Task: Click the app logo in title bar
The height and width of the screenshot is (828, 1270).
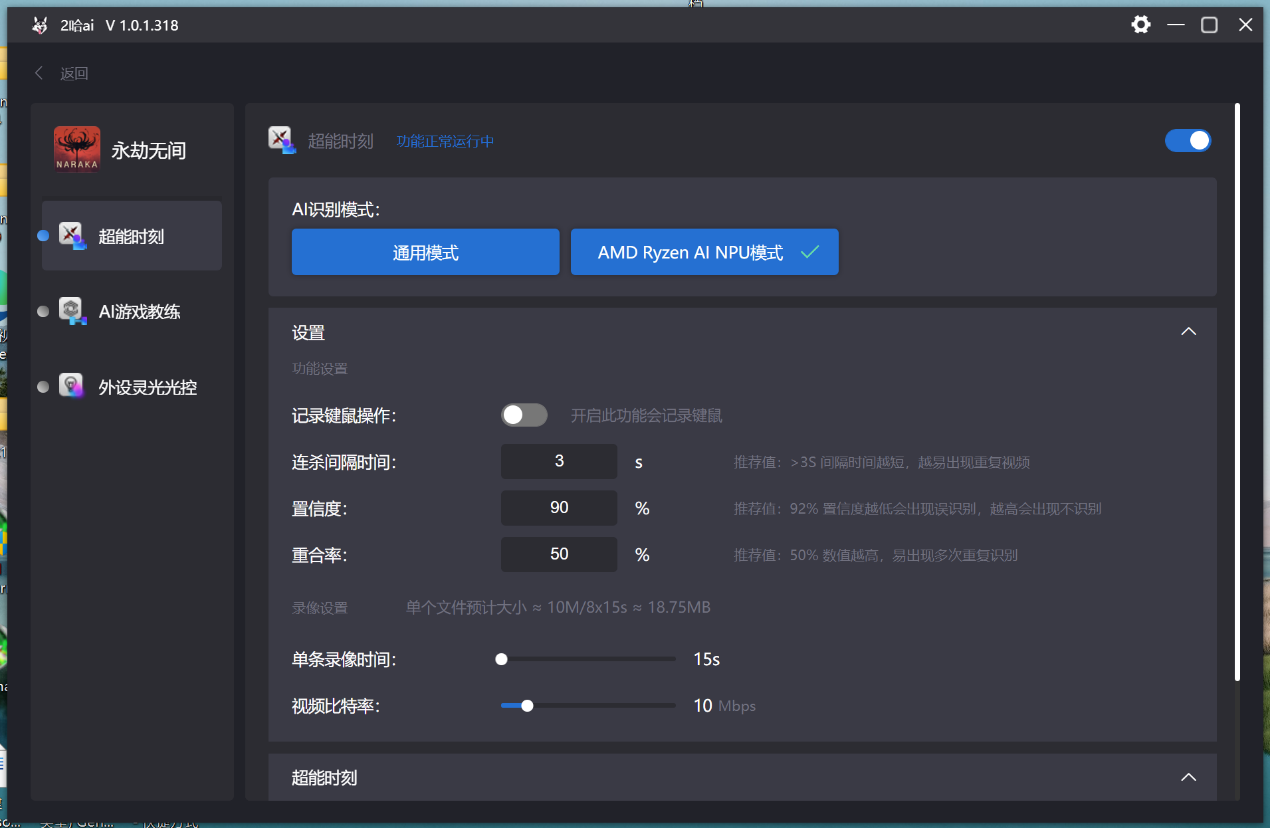Action: tap(39, 26)
